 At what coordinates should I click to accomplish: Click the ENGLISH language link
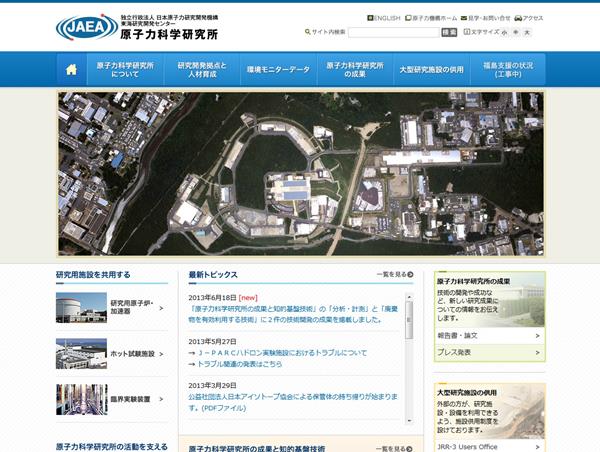point(384,18)
